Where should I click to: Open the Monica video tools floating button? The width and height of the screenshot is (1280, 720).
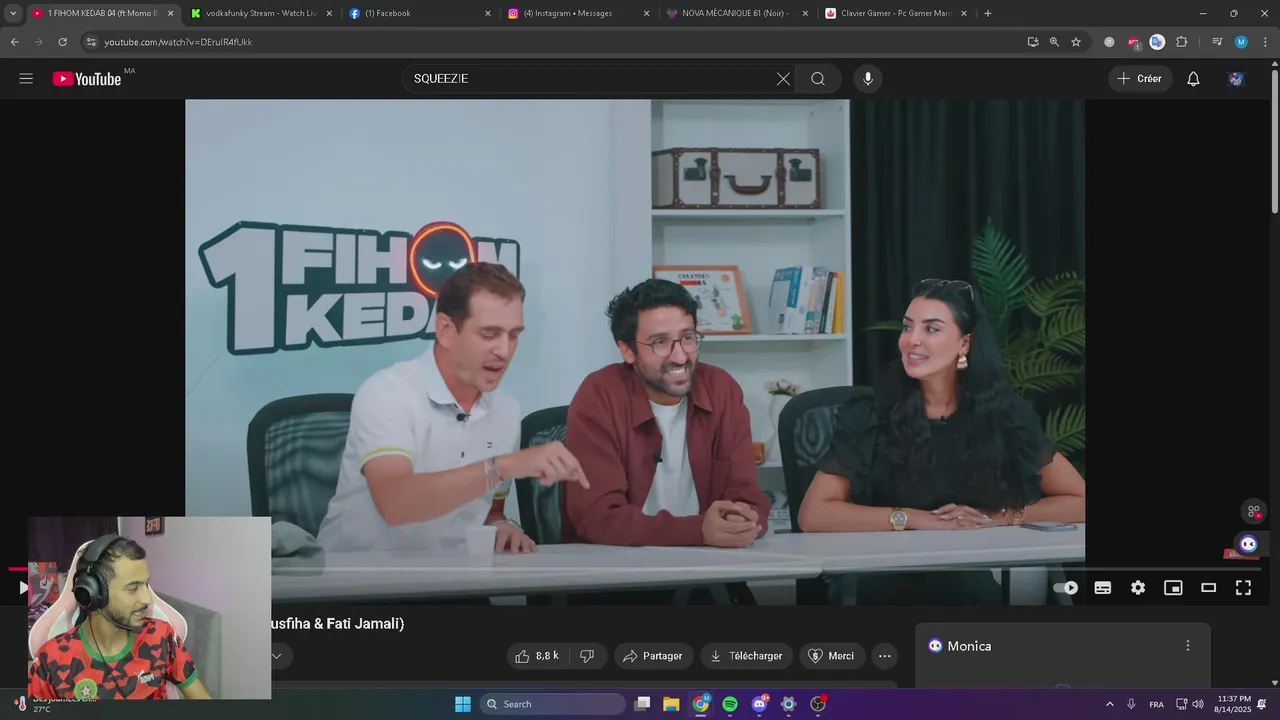coord(1253,511)
